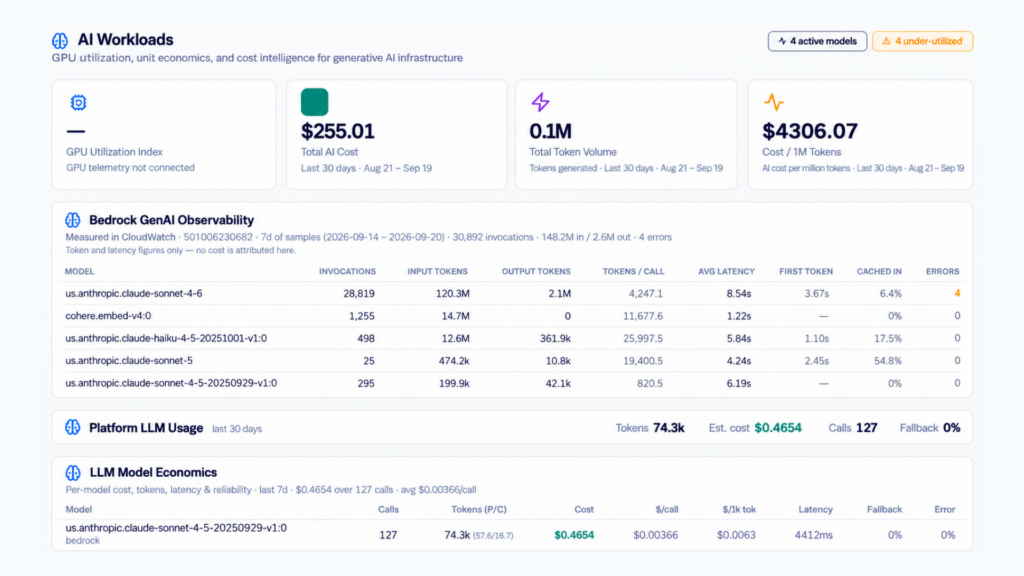1024x576 pixels.
Task: Click avg latency value 8.54s
Action: (739, 294)
